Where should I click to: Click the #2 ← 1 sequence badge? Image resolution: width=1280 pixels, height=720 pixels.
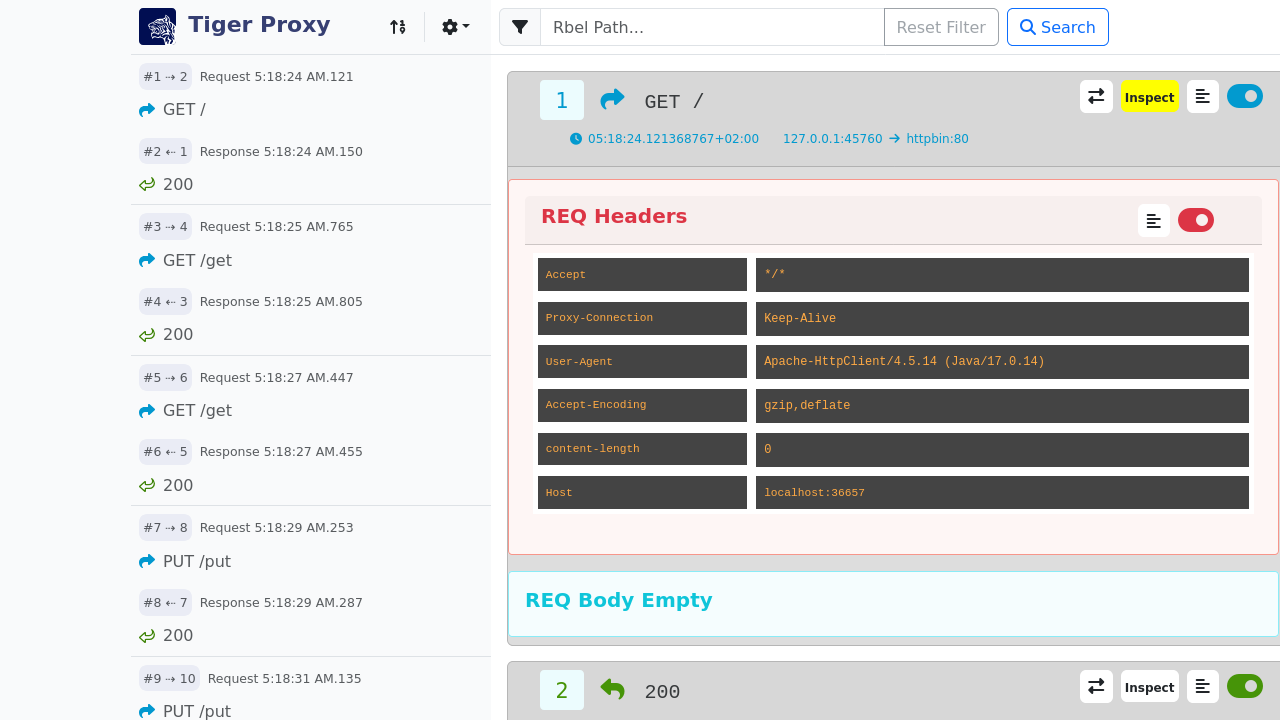point(165,152)
